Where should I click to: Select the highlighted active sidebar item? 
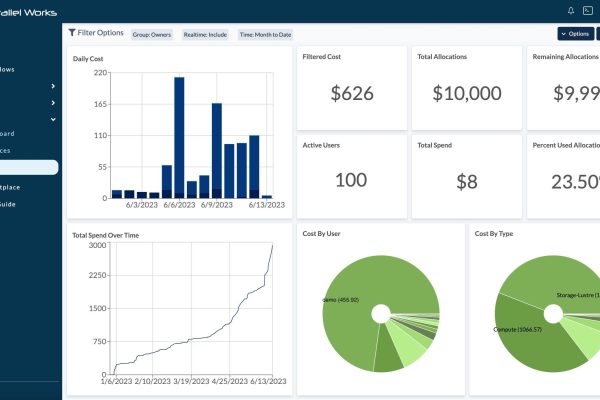pos(29,167)
